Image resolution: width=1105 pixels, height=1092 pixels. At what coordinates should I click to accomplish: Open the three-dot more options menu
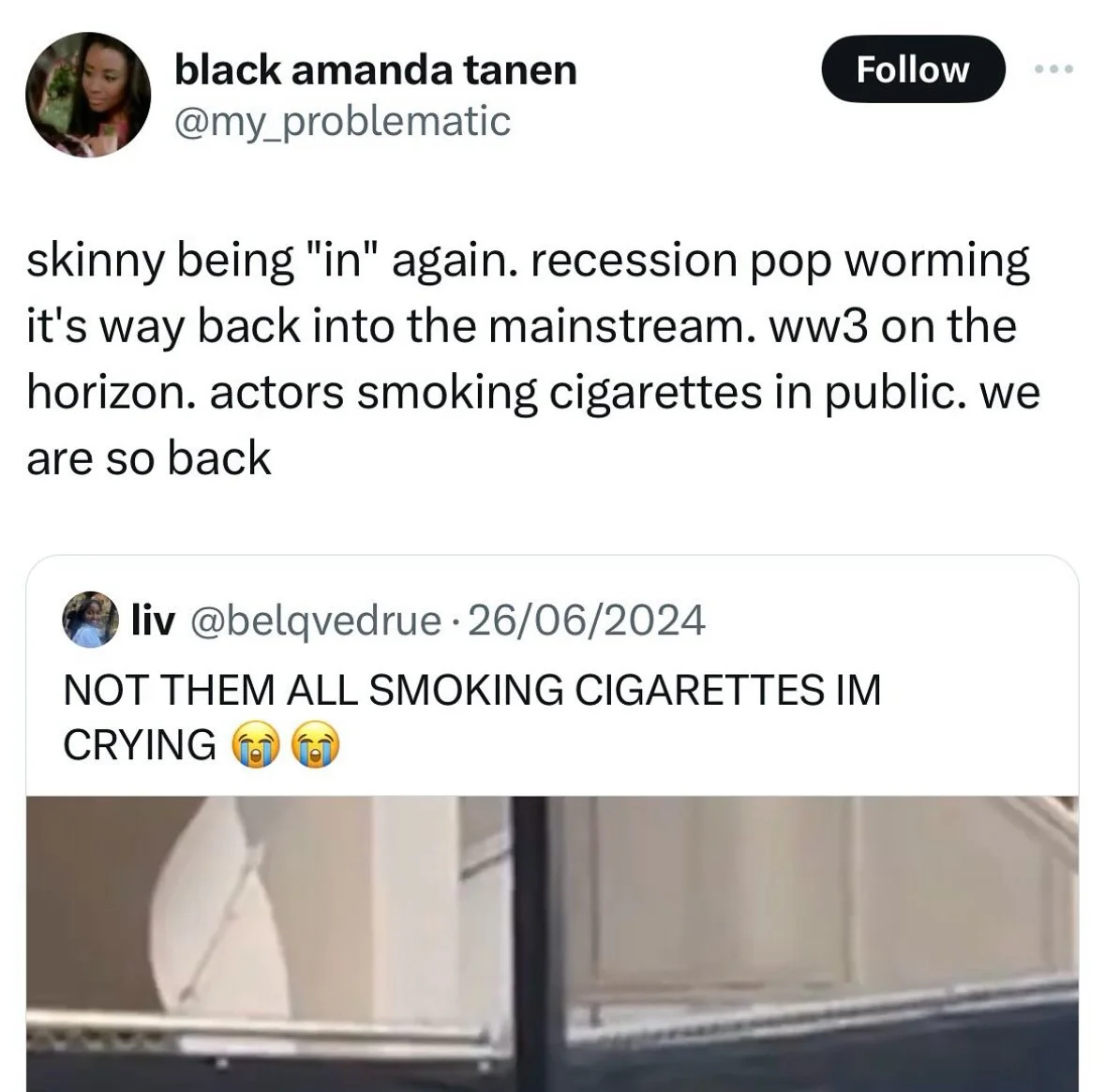click(x=1053, y=69)
